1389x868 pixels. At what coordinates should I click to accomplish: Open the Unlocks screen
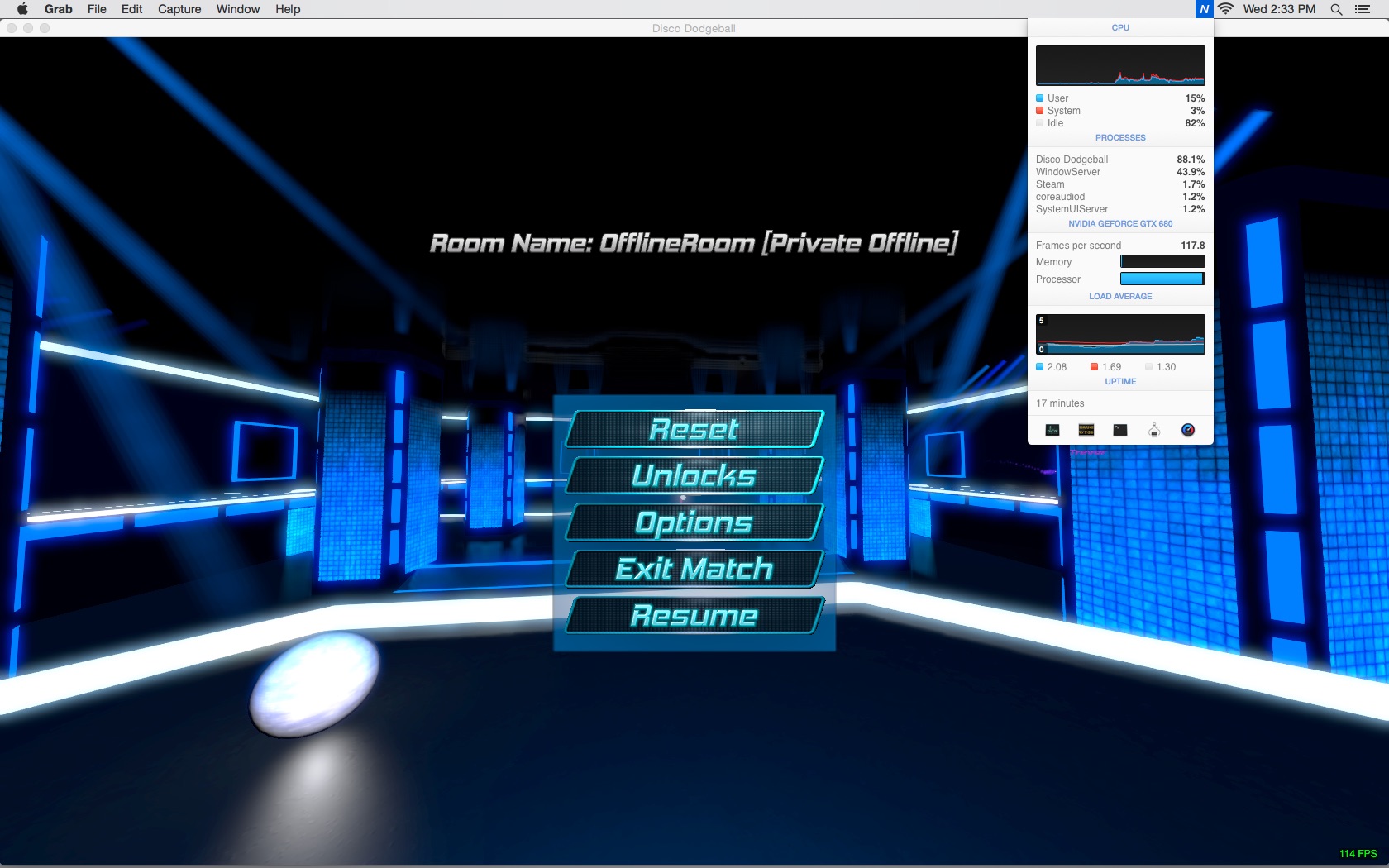point(694,475)
